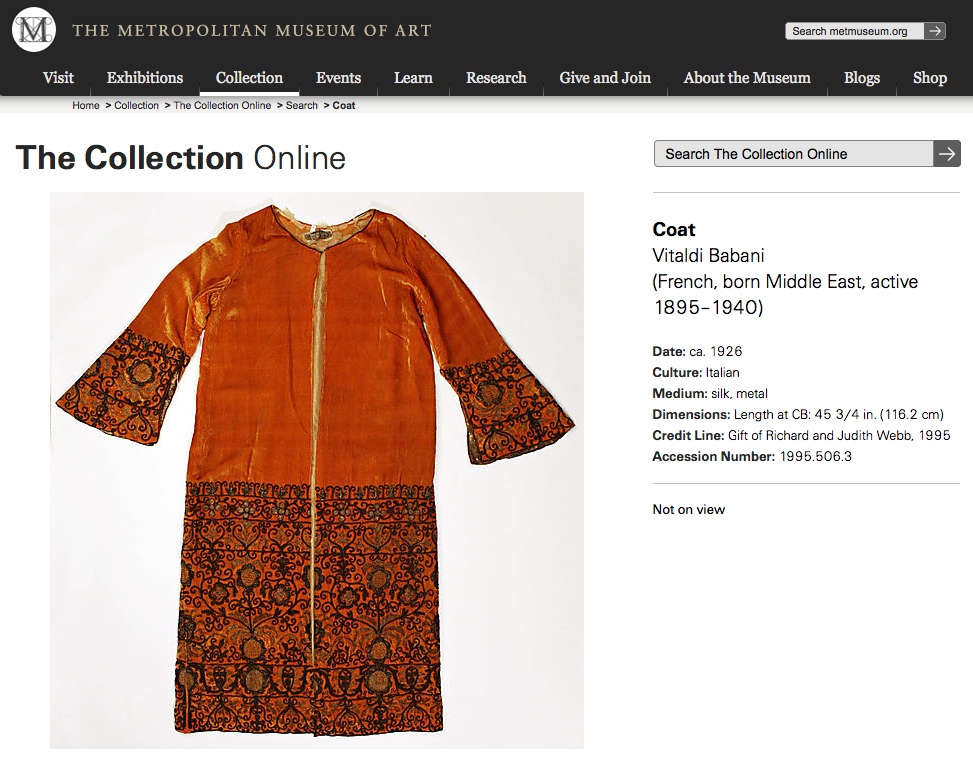This screenshot has height=760, width=973.
Task: Select the Collection nav tab
Action: coord(249,78)
